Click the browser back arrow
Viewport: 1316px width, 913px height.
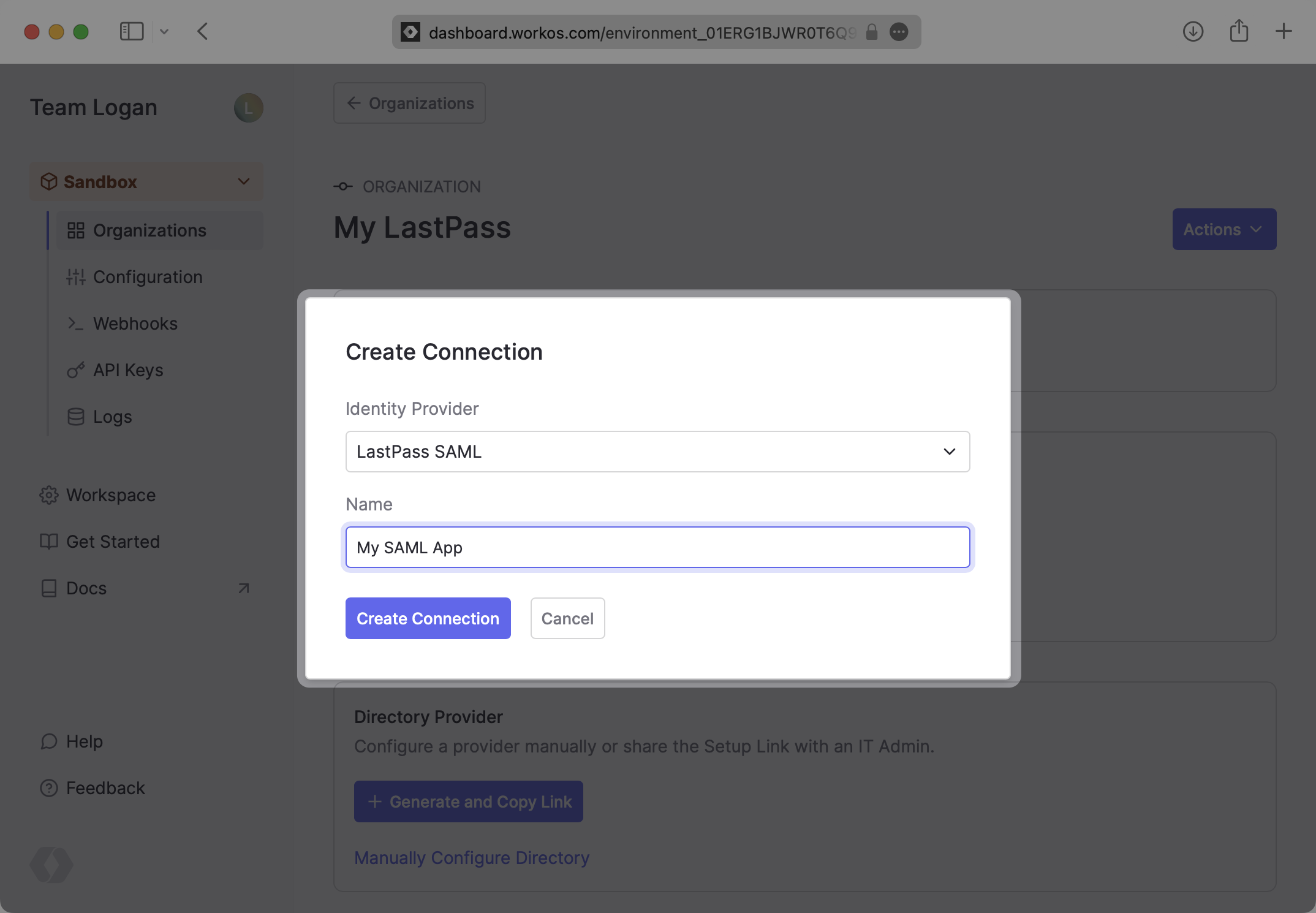[203, 31]
